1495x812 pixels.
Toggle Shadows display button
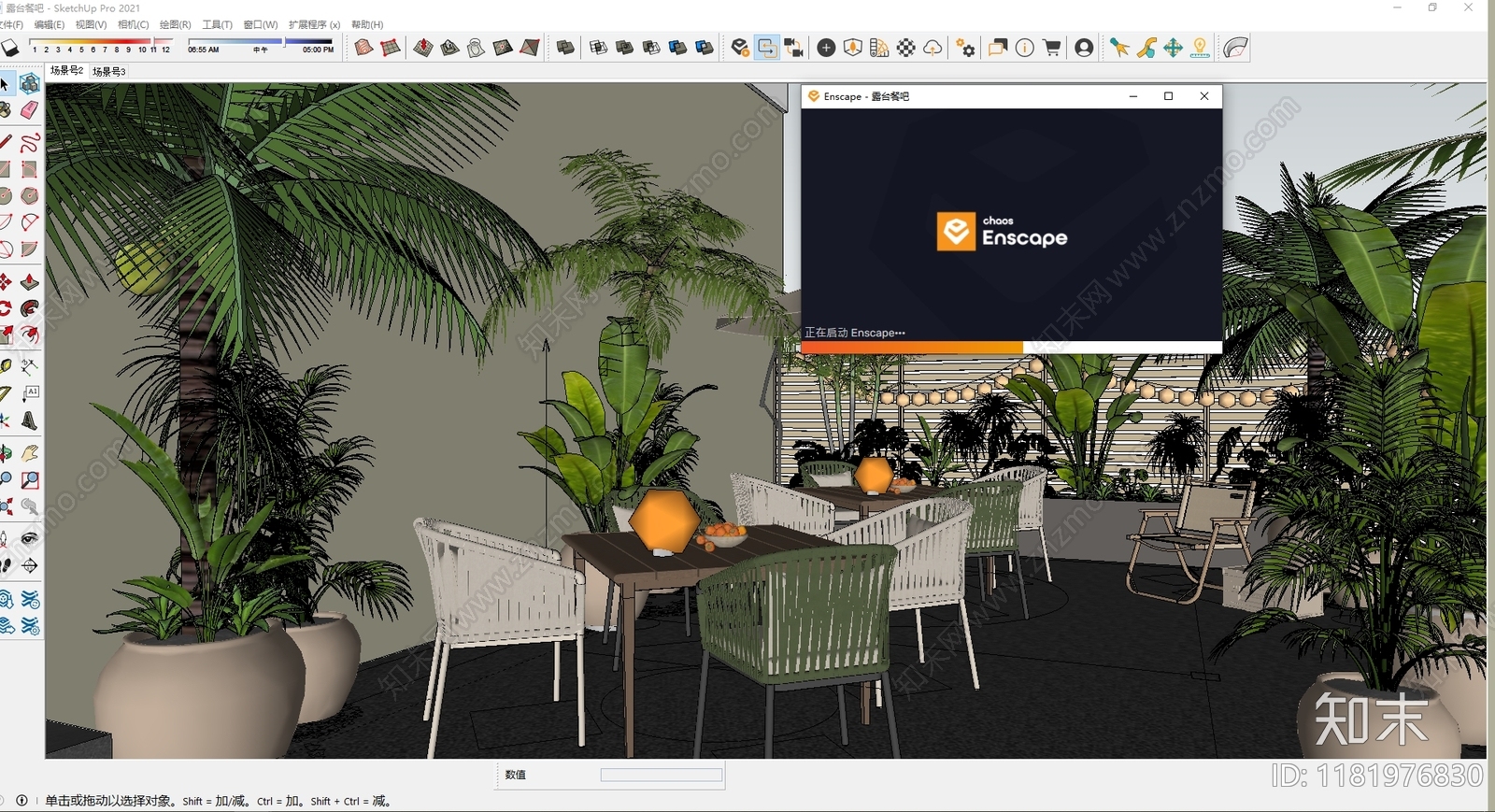[9, 48]
